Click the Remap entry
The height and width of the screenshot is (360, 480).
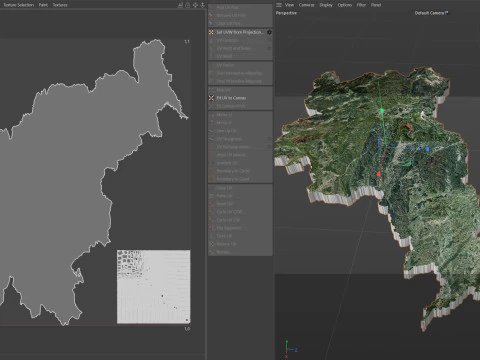[240, 252]
